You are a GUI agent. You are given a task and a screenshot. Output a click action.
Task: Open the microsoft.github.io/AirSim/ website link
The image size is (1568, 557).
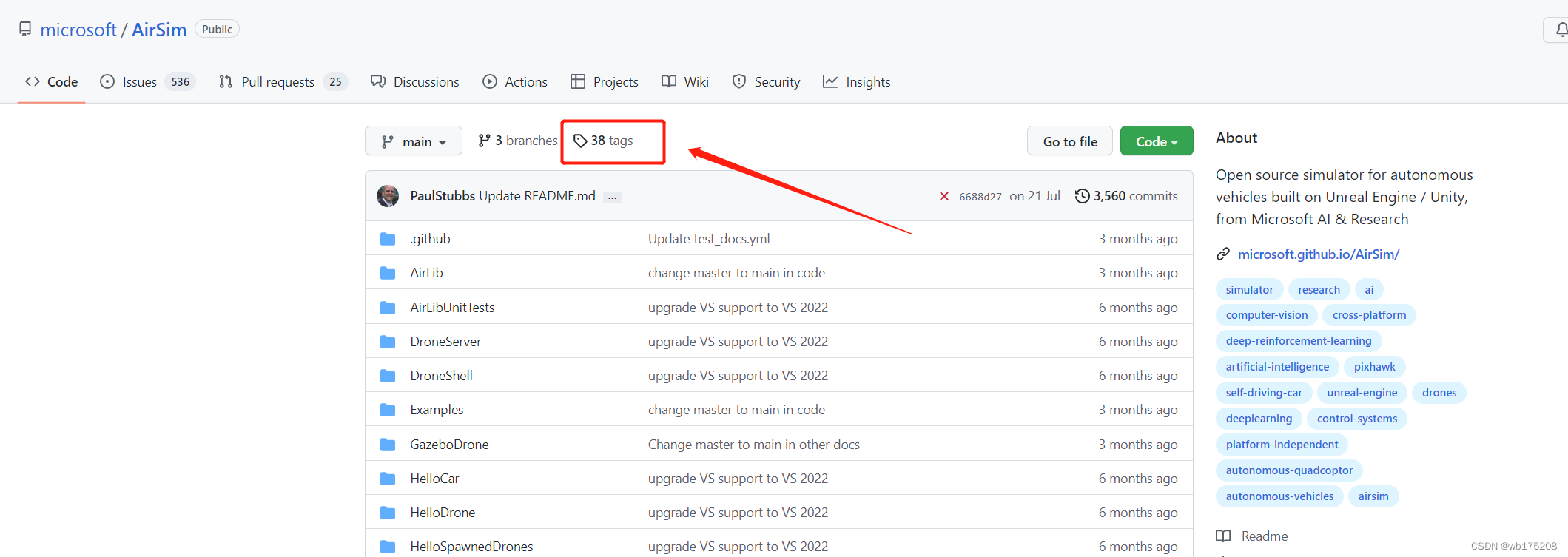[1319, 254]
